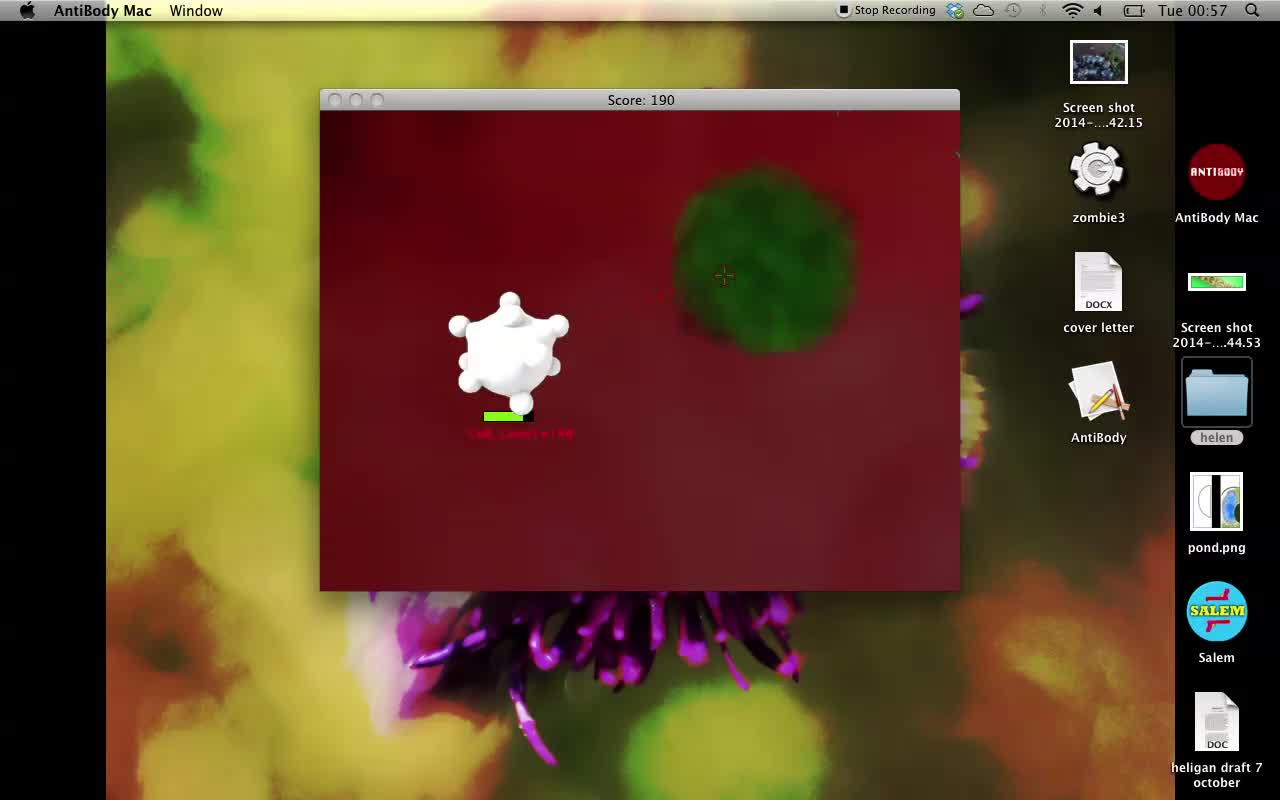This screenshot has height=800, width=1280.
Task: Open Salem from the desktop
Action: click(x=1216, y=611)
